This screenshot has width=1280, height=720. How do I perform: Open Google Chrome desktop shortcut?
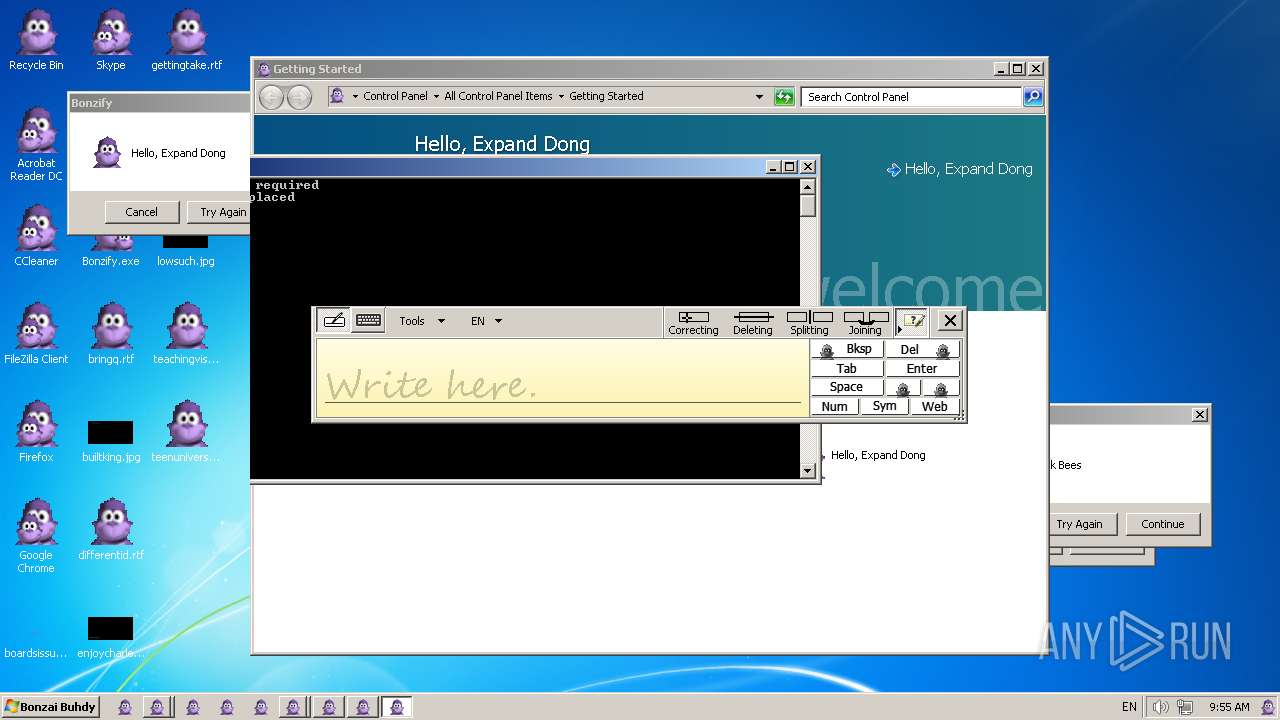coord(36,536)
